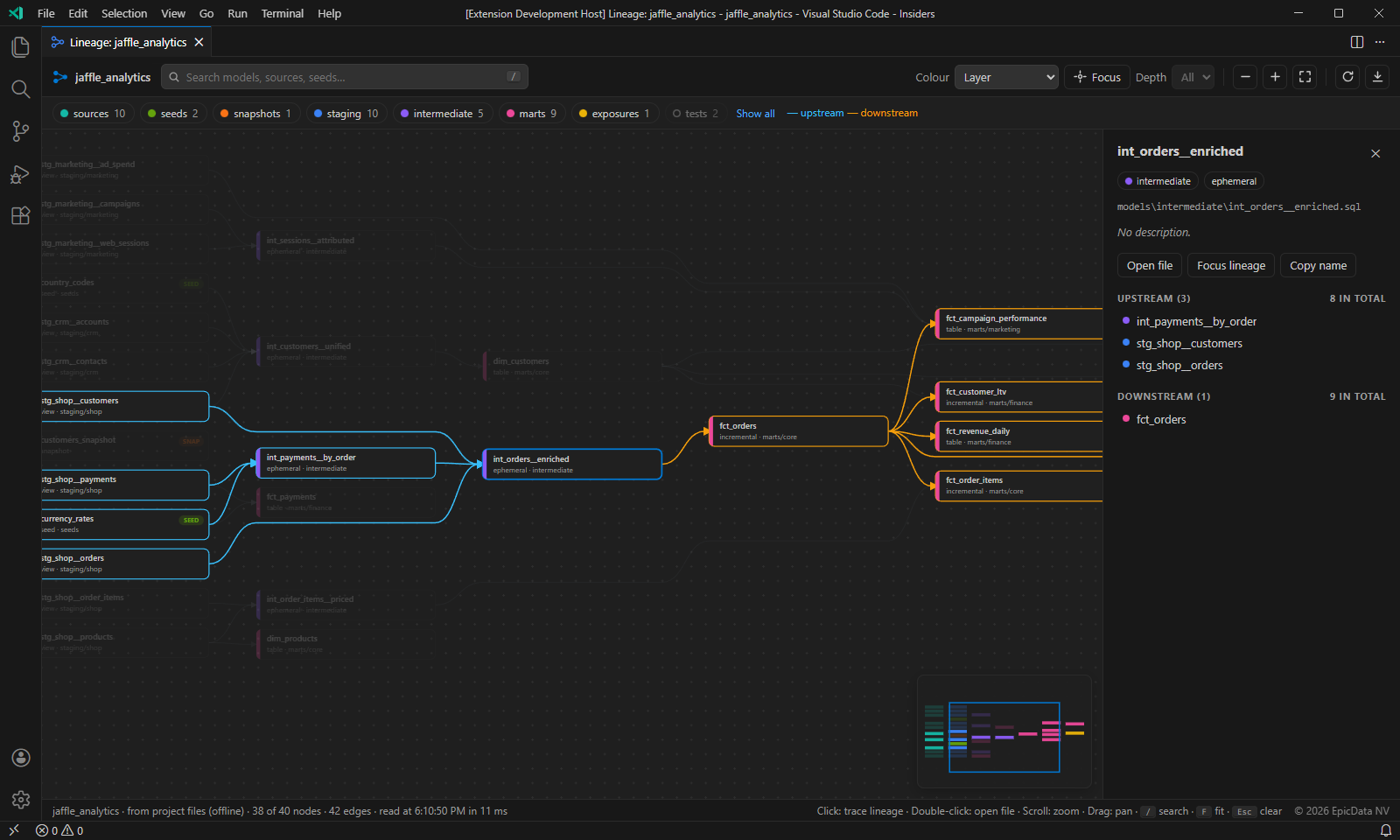Open Run and Debug view
Screen dimensions: 1400x840
[x=20, y=174]
